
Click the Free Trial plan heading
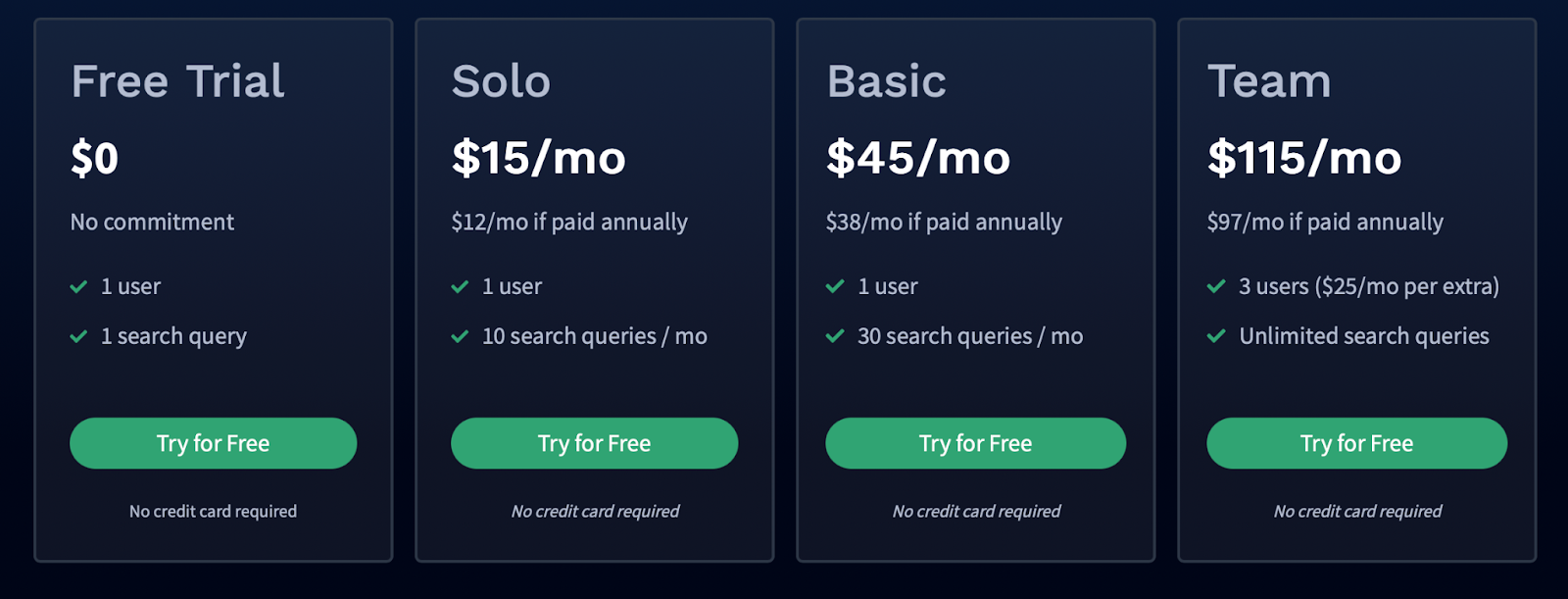tap(177, 81)
